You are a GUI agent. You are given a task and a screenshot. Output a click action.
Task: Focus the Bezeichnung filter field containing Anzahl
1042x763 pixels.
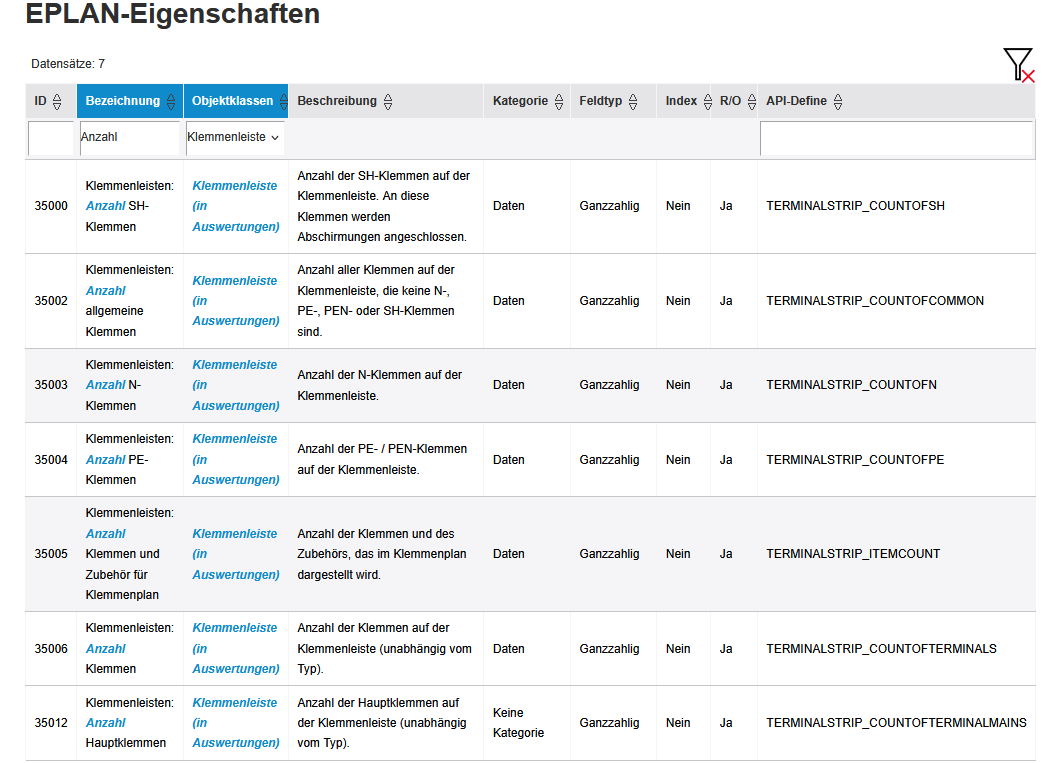pos(130,138)
